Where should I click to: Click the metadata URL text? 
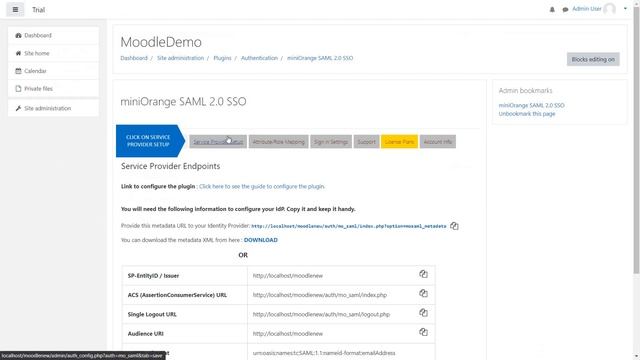(x=349, y=226)
